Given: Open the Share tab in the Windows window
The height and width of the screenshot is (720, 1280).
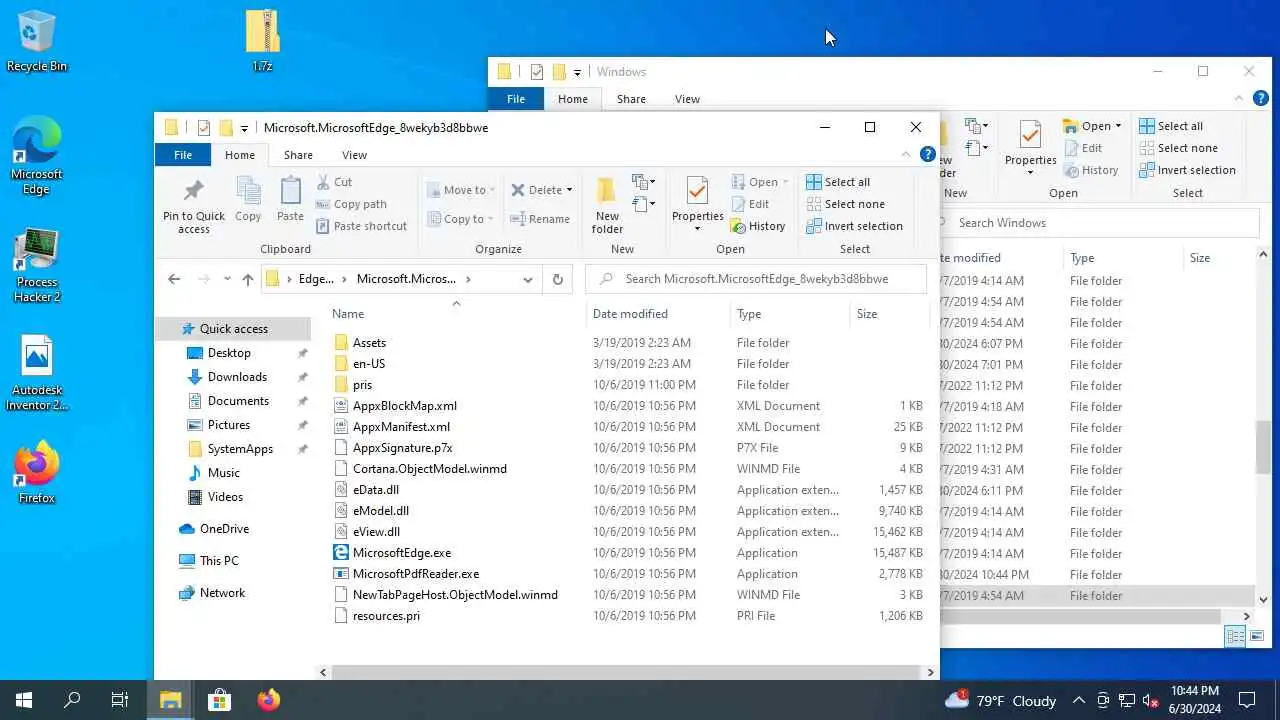Looking at the screenshot, I should [631, 99].
